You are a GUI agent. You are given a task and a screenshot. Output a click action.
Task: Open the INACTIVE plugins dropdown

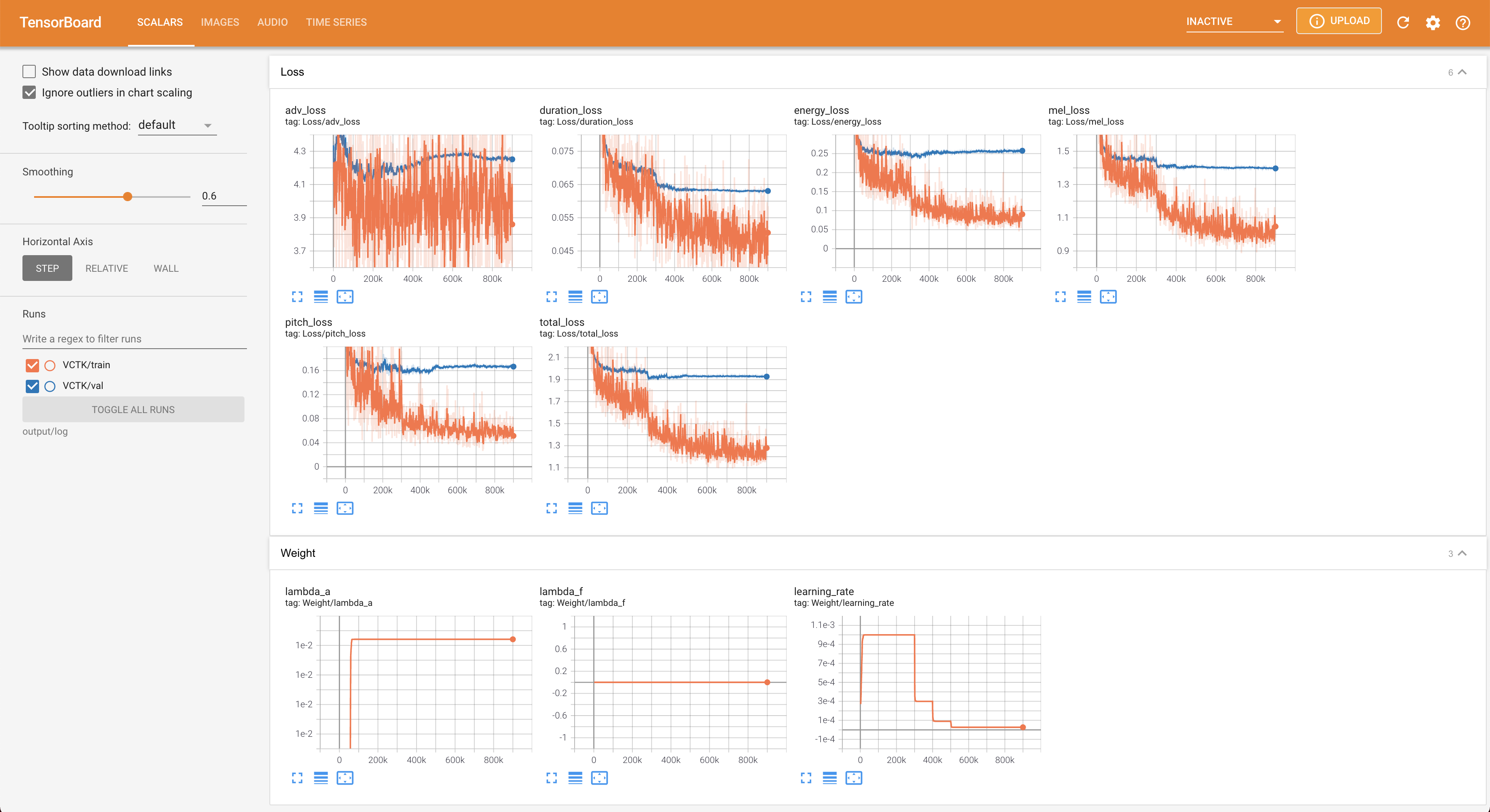tap(1234, 22)
